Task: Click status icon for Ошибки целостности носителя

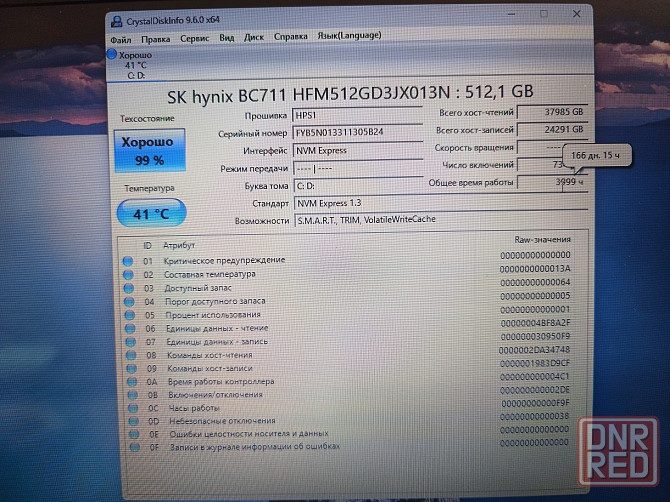Action: (134, 434)
